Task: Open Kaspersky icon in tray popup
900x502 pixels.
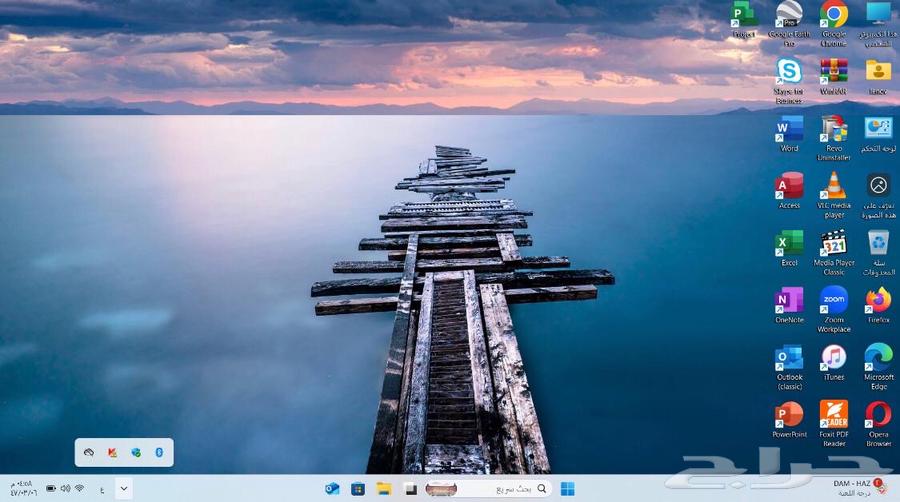Action: tap(112, 453)
